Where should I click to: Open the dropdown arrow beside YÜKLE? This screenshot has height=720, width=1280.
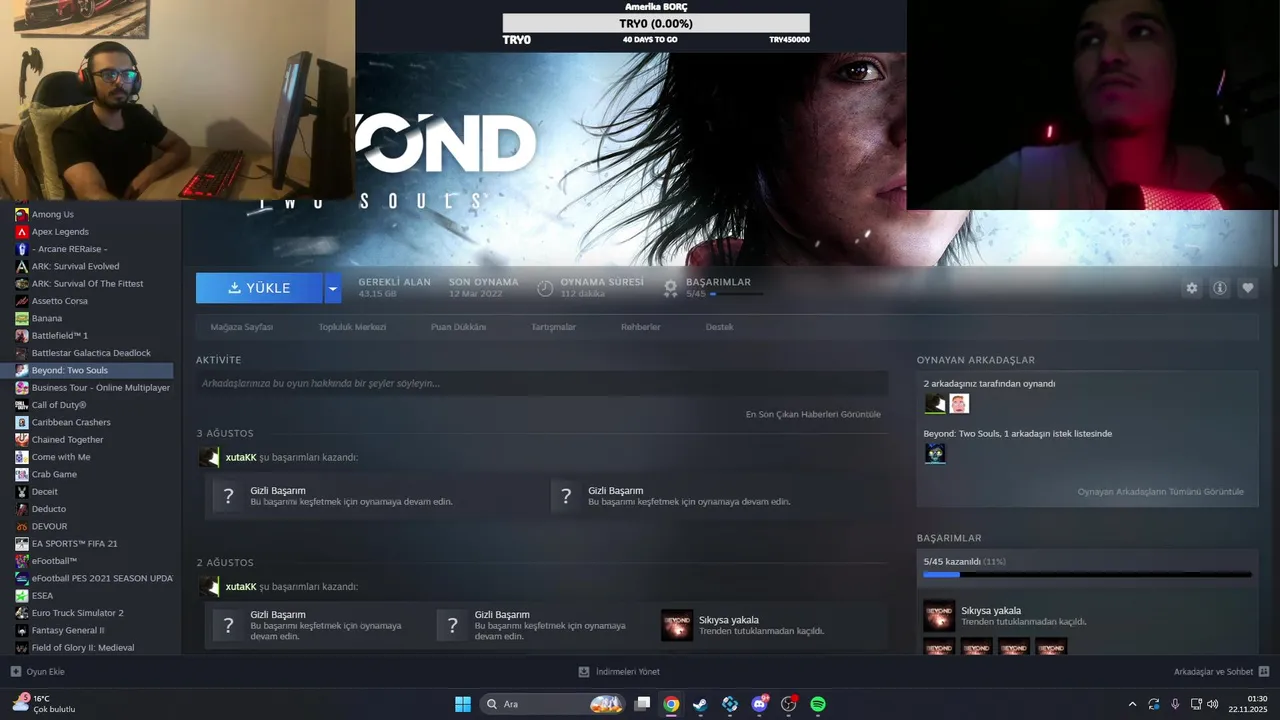coord(333,288)
